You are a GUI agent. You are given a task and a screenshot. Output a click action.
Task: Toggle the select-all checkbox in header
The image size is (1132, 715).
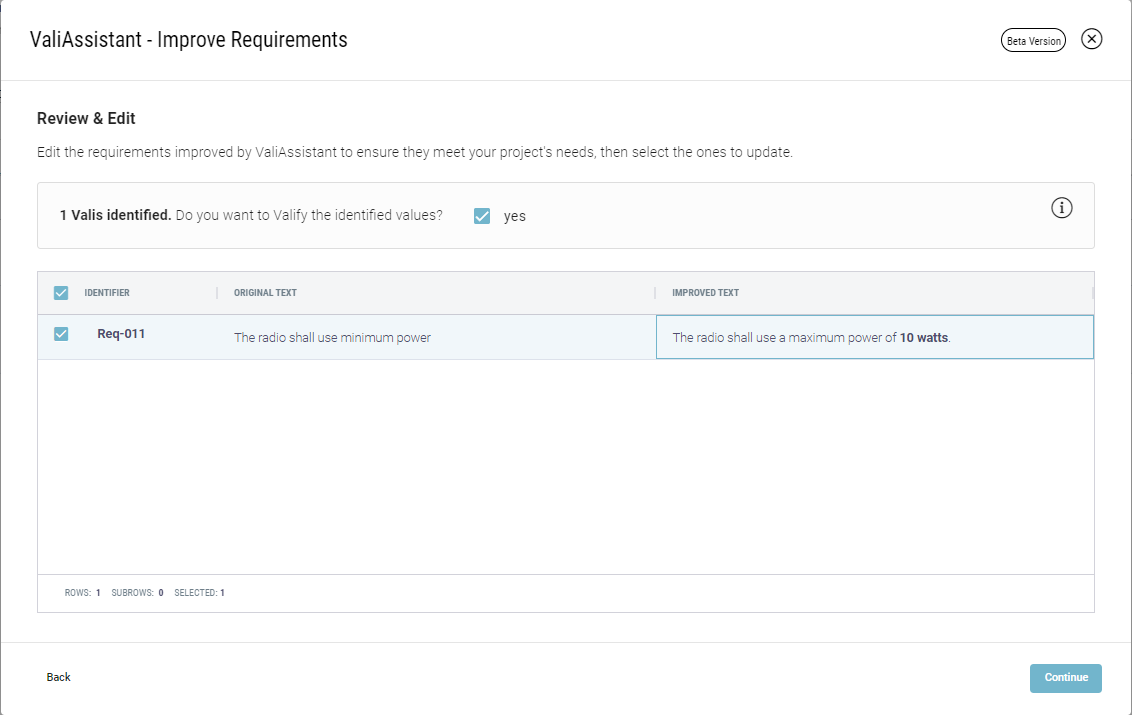click(x=61, y=292)
